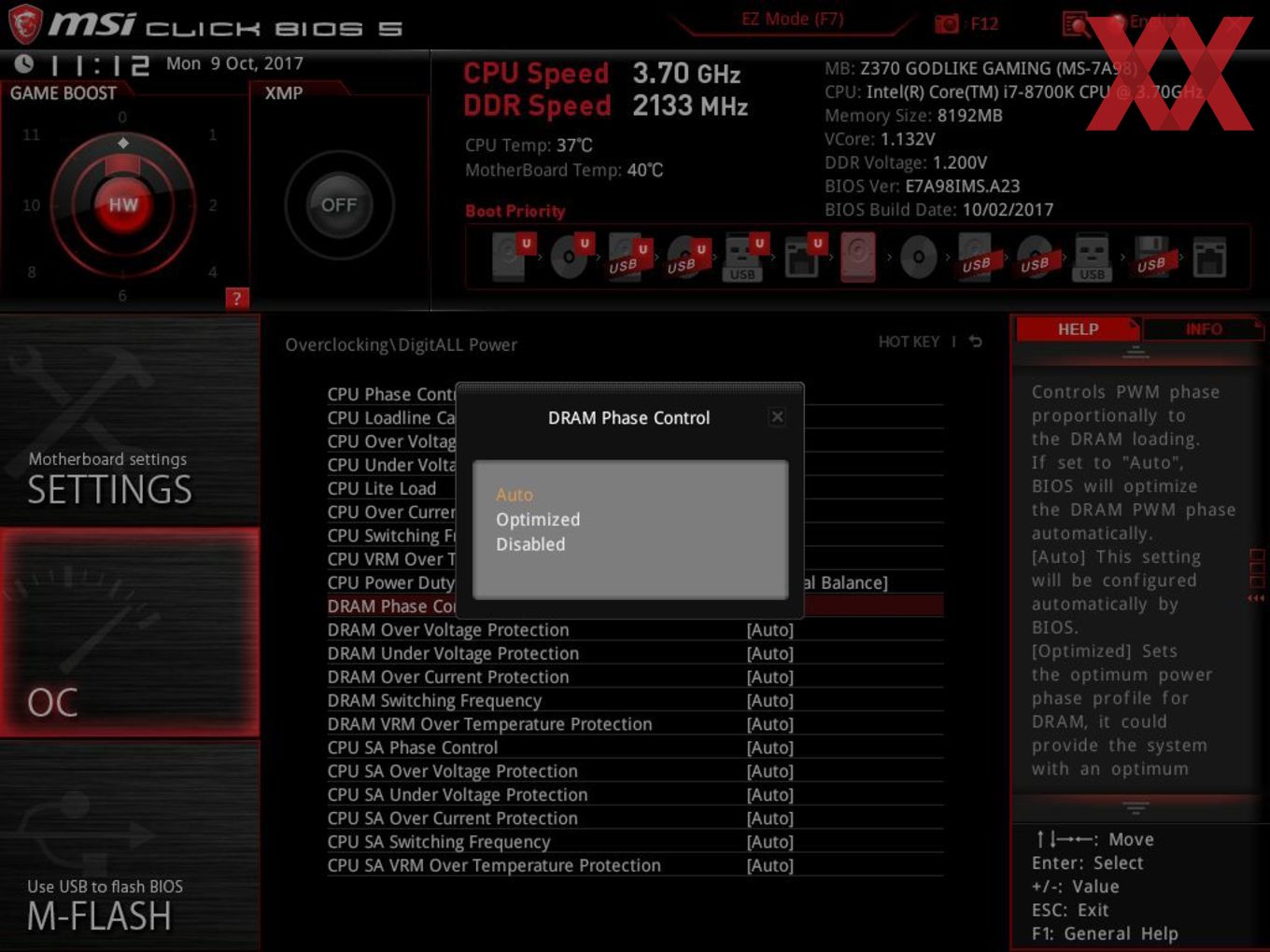
Task: Open DRAM Switching Frequency Auto value
Action: pos(769,701)
